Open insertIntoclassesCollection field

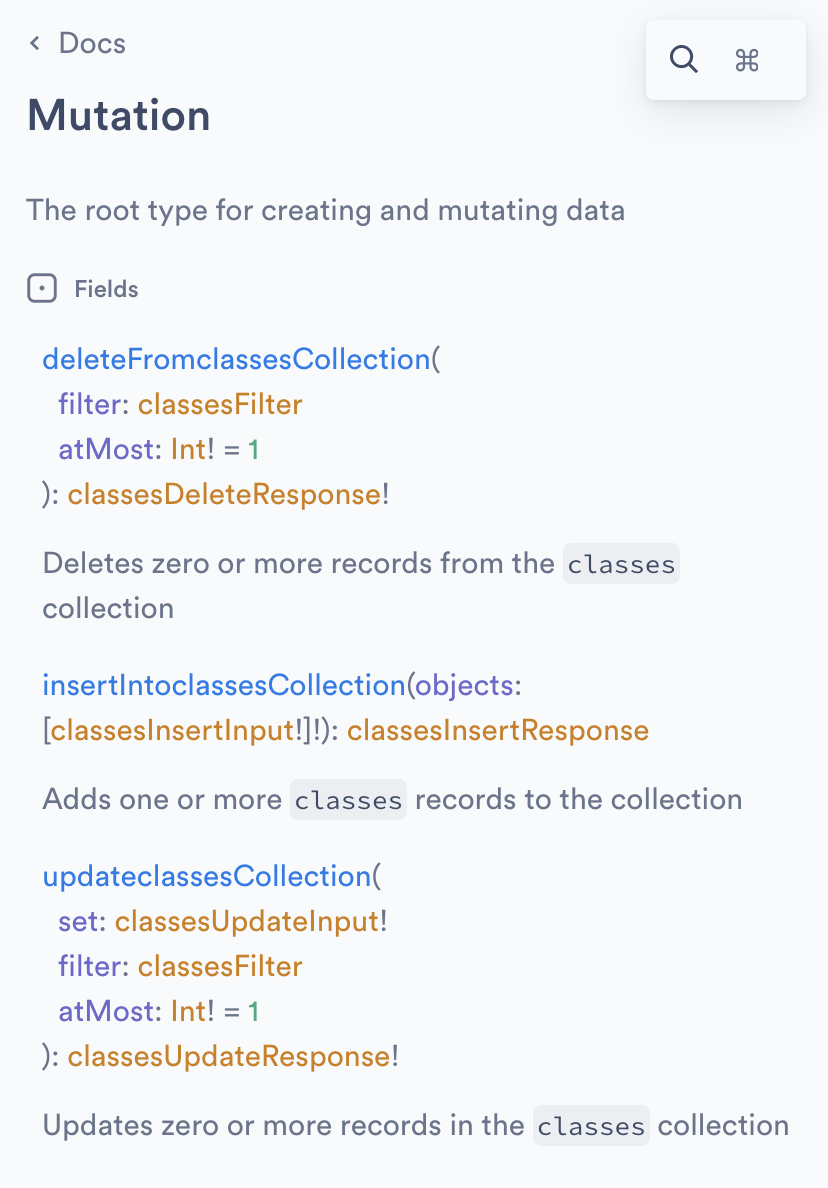(x=224, y=685)
